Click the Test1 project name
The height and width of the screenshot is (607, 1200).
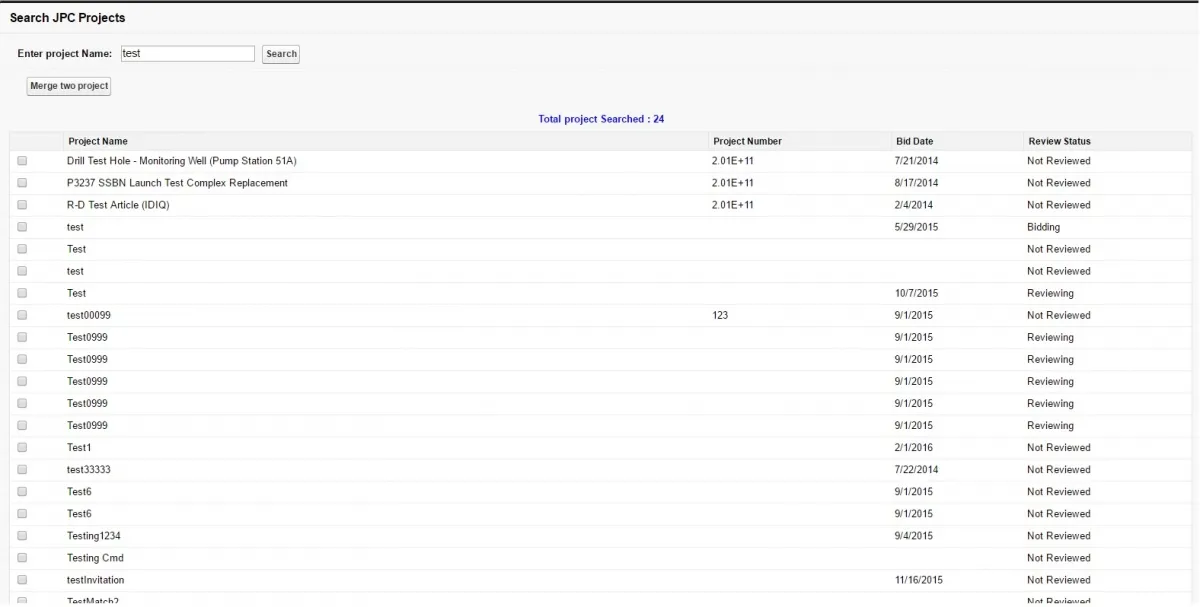click(79, 448)
